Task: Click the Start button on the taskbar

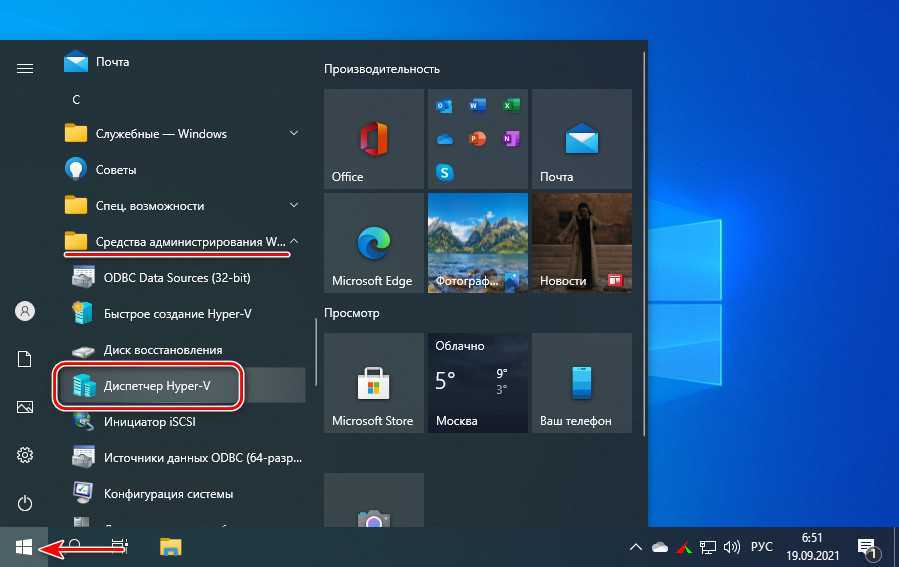Action: 24,546
